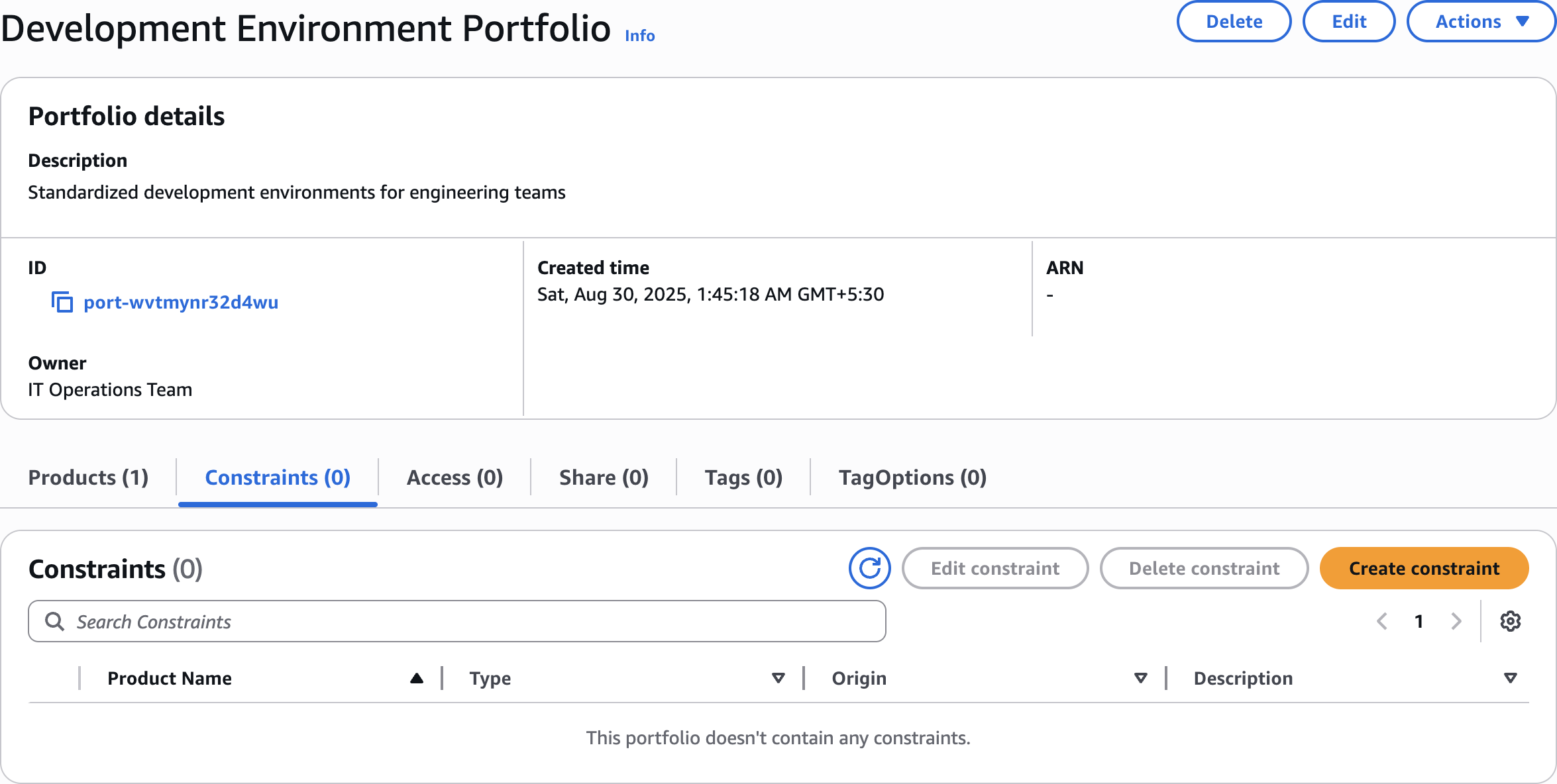Sort by Product Name ascending arrow
This screenshot has height=784, width=1557.
[x=416, y=678]
